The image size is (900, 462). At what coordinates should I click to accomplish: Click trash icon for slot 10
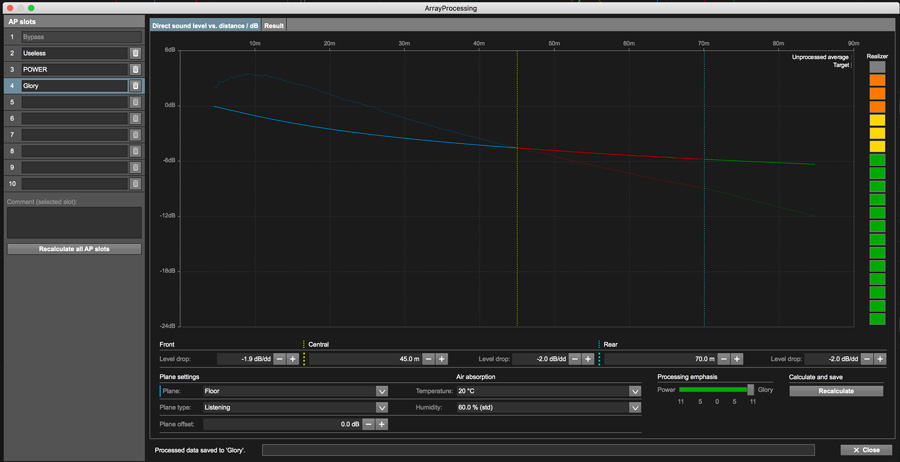pos(135,184)
